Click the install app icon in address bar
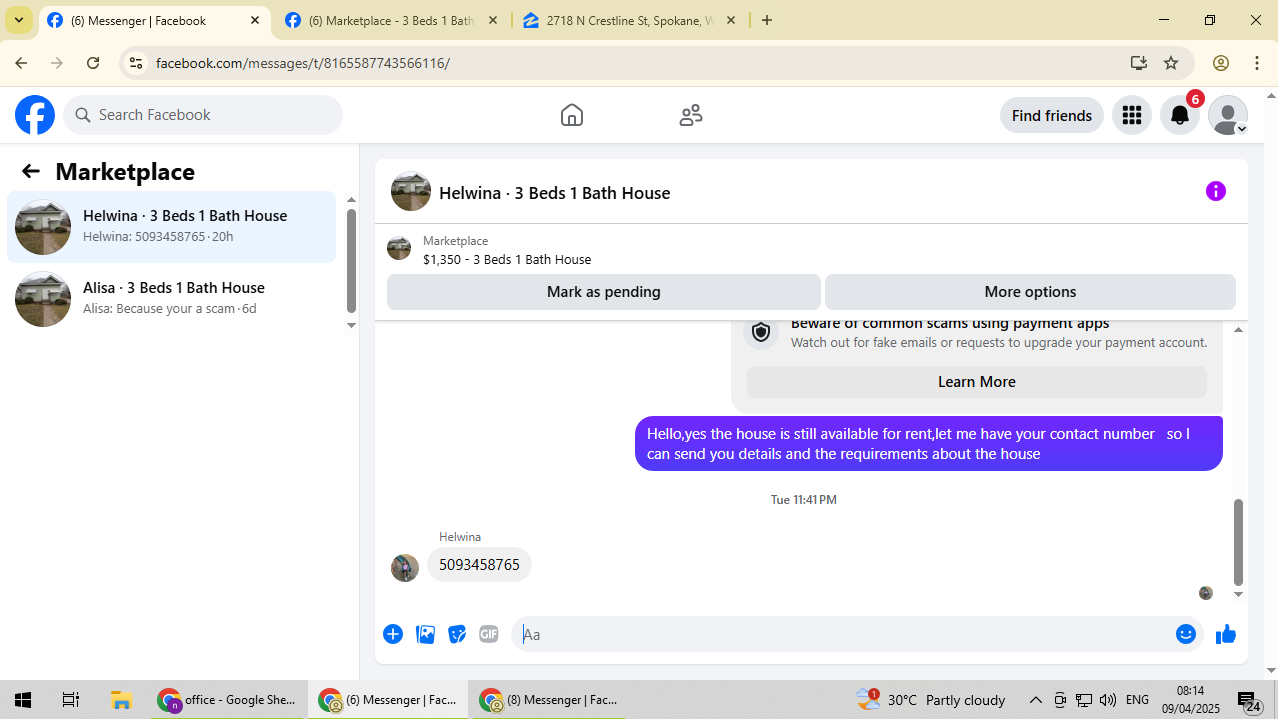Screen dimensions: 1278x719 point(1138,63)
